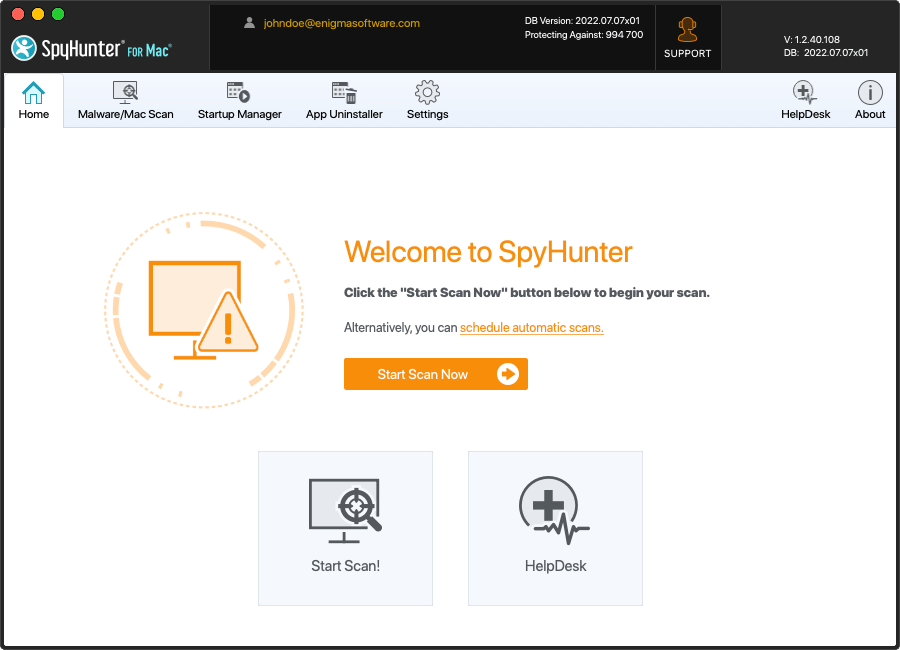The width and height of the screenshot is (900, 650).
Task: Select the large Start Scan! tile
Action: click(x=345, y=528)
